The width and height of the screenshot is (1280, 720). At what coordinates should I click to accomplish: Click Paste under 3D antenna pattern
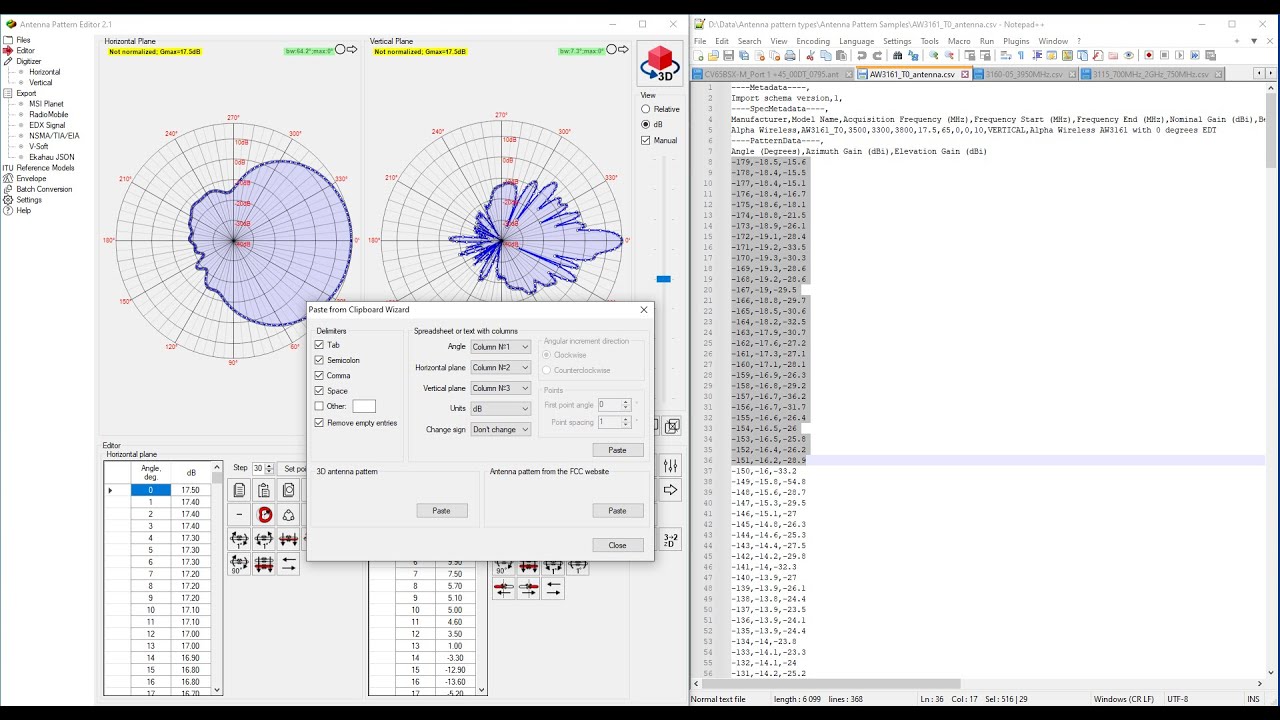441,510
